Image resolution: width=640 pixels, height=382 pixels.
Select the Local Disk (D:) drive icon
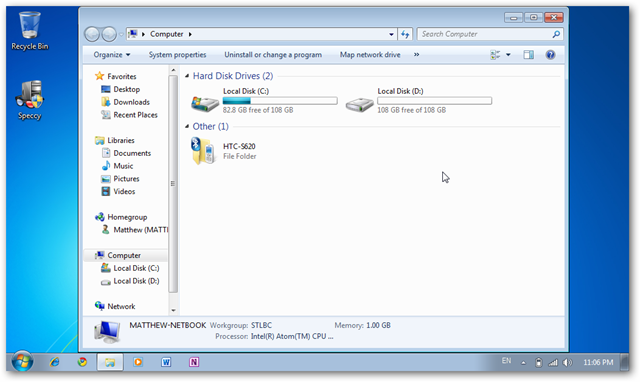click(x=359, y=104)
